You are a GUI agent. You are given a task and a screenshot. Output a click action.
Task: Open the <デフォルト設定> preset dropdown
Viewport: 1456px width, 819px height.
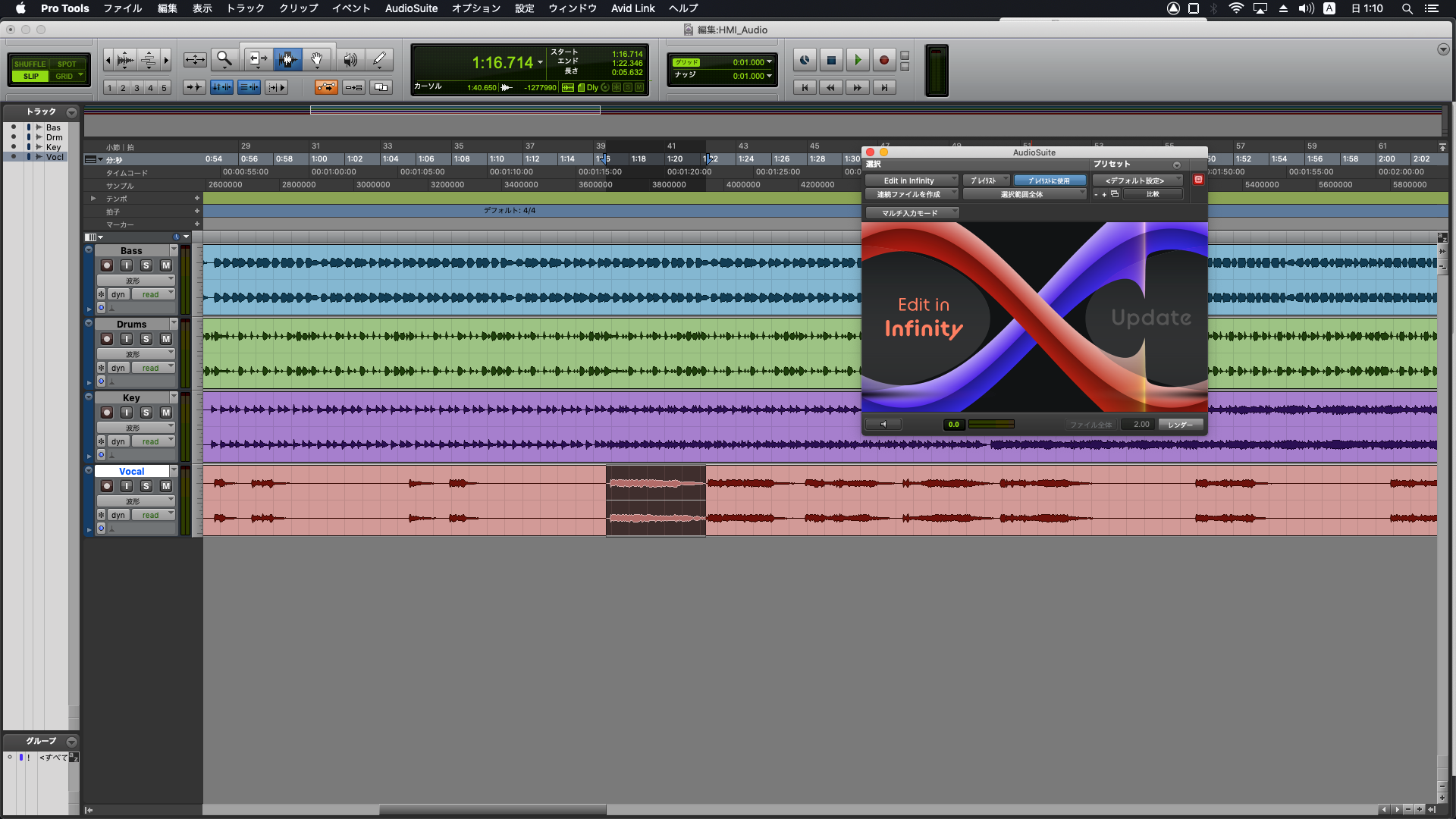[1137, 180]
